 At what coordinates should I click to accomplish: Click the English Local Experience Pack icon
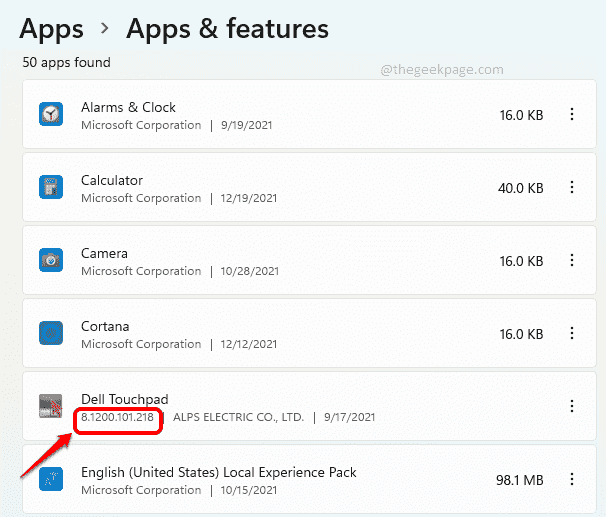(x=51, y=481)
